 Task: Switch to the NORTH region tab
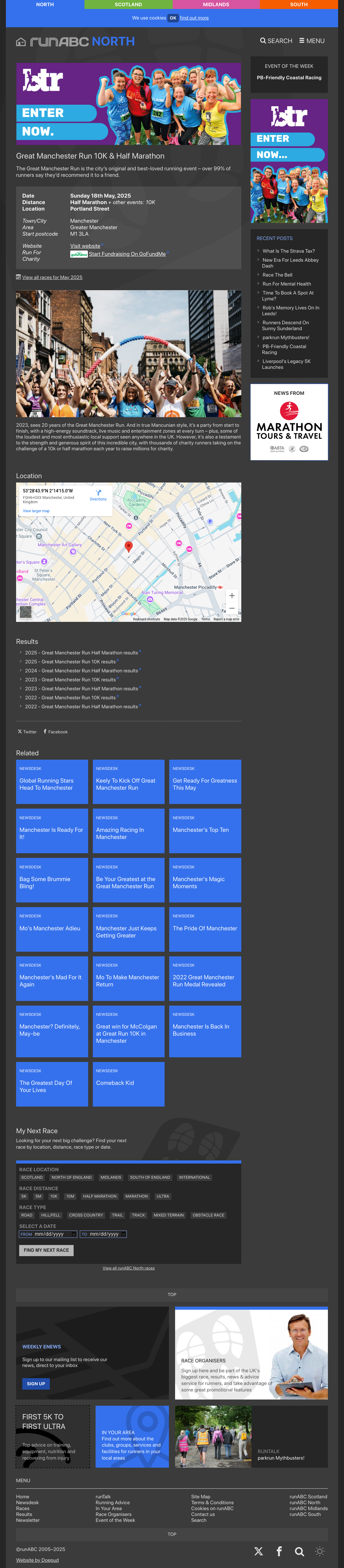pos(45,4)
